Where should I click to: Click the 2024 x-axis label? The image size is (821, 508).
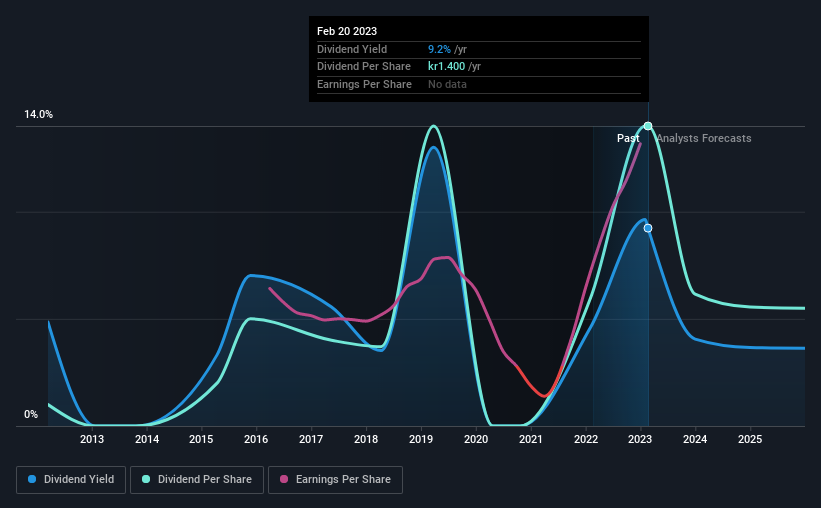pos(695,439)
